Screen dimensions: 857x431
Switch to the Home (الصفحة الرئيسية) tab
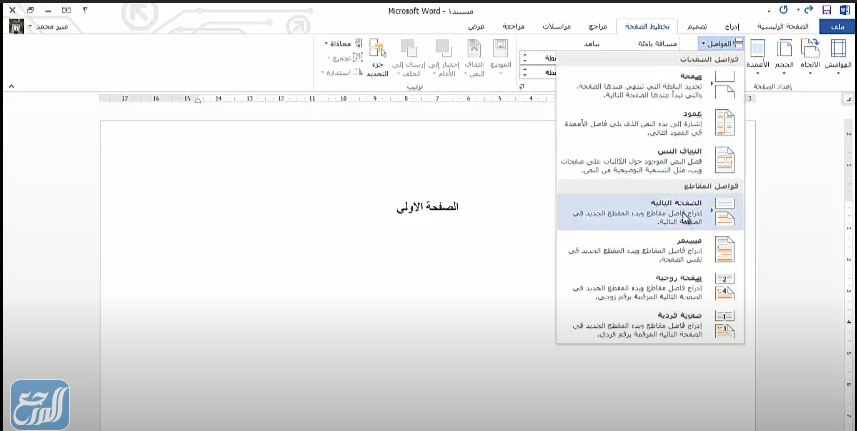pyautogui.click(x=781, y=26)
